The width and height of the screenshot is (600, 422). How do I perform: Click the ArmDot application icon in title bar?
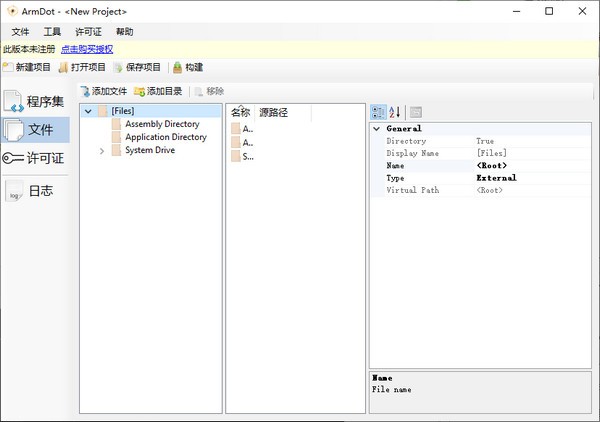12,11
